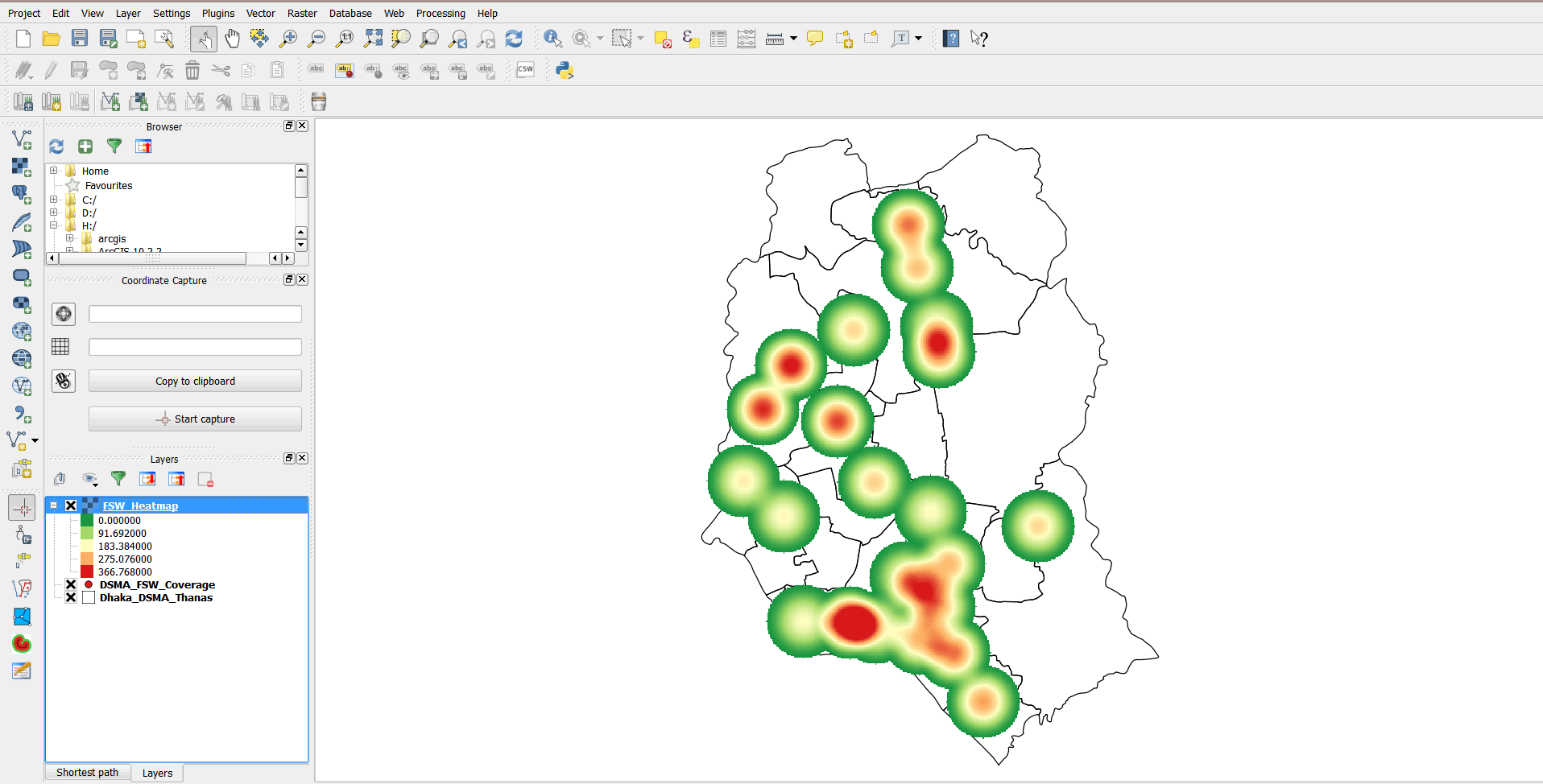Click the Zoom Full extent icon
Viewport: 1543px width, 784px height.
(373, 39)
